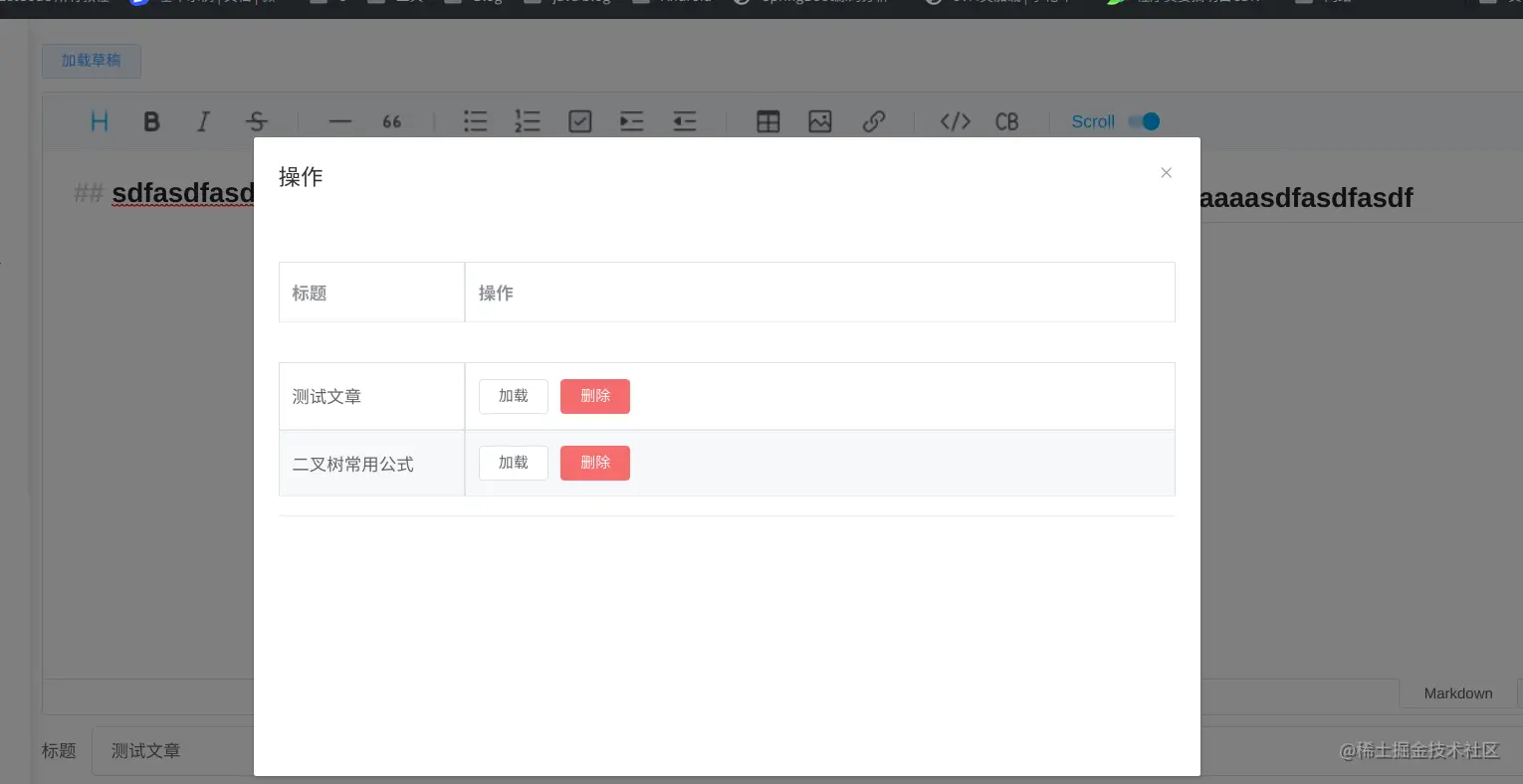
Task: Select the Heading toolbar icon
Action: pyautogui.click(x=100, y=121)
